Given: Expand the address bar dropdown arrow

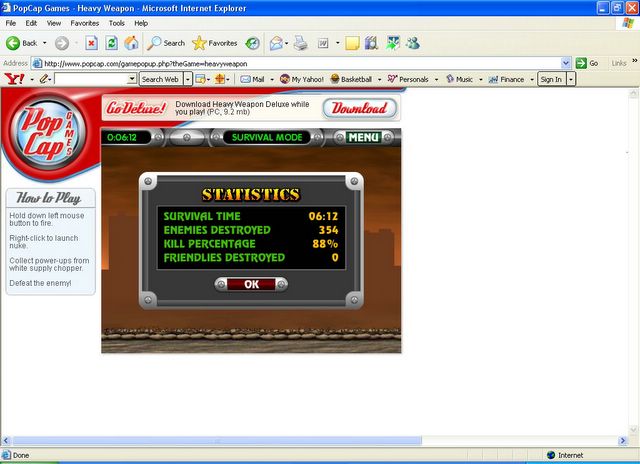Looking at the screenshot, I should [566, 63].
